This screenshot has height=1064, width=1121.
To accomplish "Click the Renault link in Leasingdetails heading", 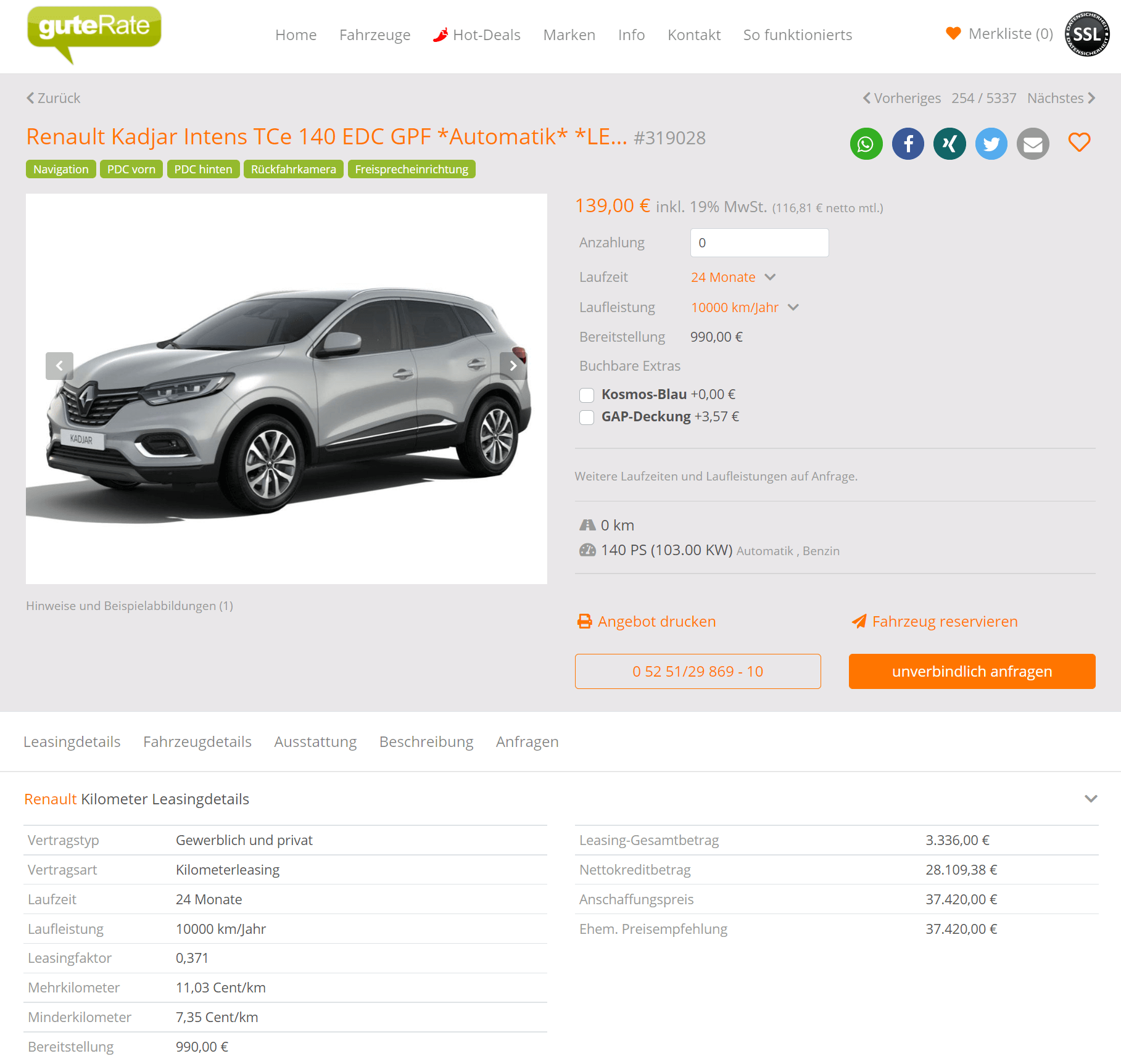I will (x=51, y=799).
